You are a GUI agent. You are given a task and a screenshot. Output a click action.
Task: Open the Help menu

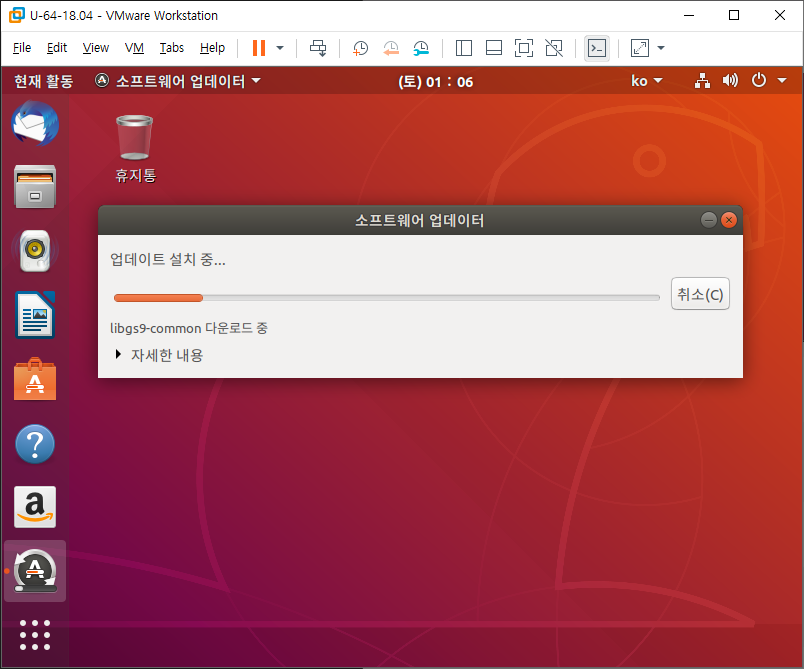point(212,48)
